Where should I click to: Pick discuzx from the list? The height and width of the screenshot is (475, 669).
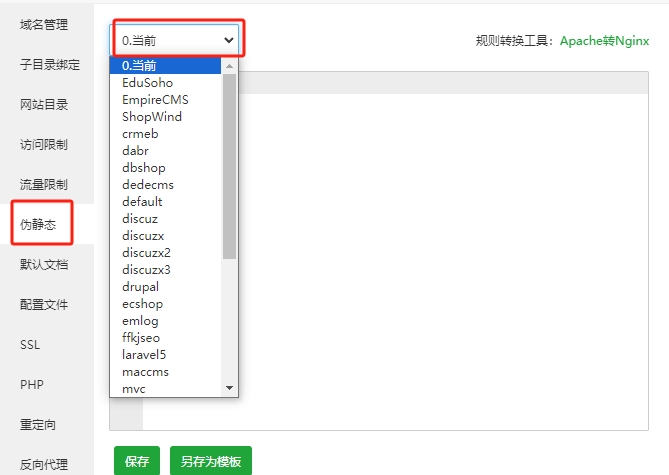click(166, 236)
